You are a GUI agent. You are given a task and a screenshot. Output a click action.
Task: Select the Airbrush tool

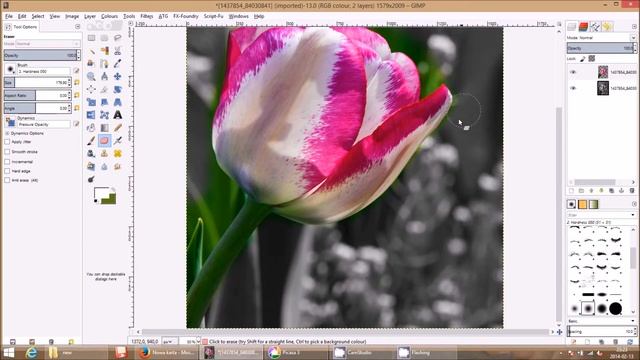pos(118,141)
